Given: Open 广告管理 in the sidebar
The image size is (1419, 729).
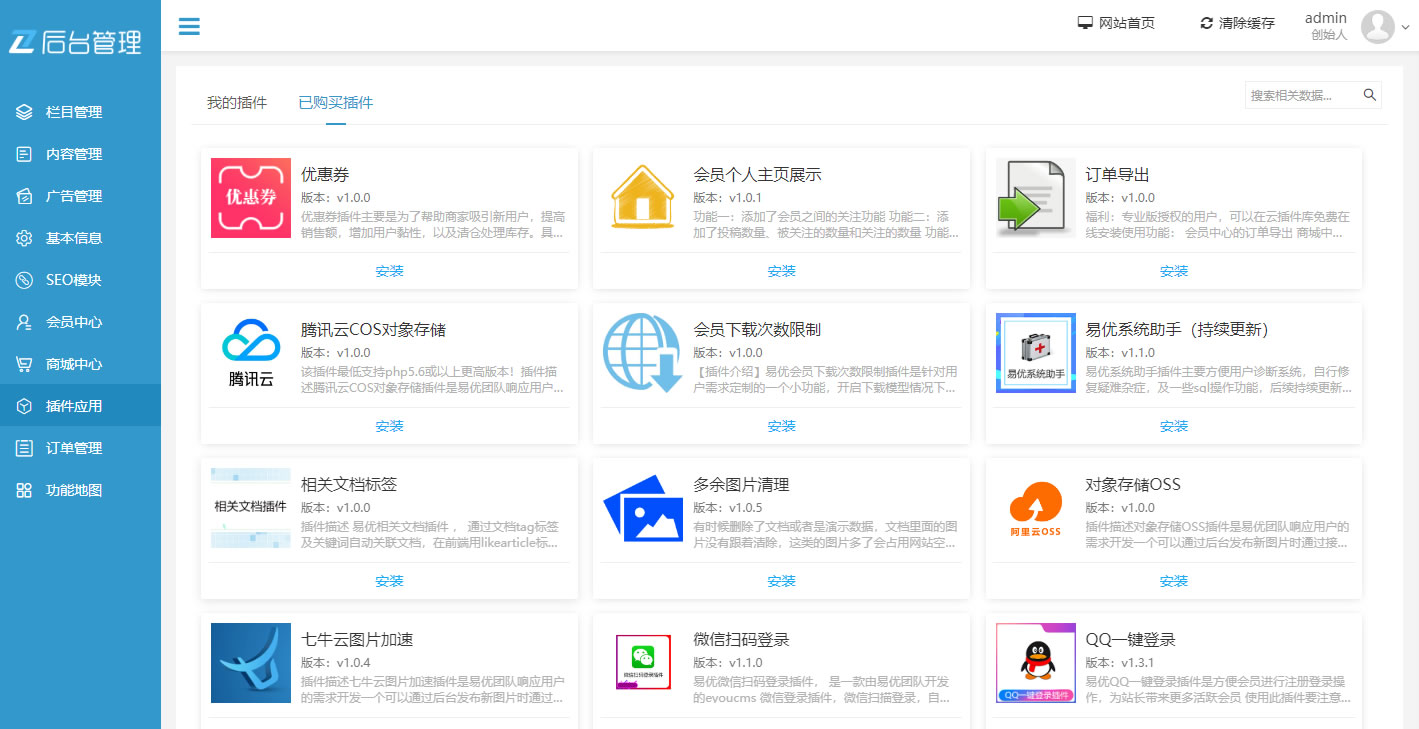Looking at the screenshot, I should (x=80, y=196).
